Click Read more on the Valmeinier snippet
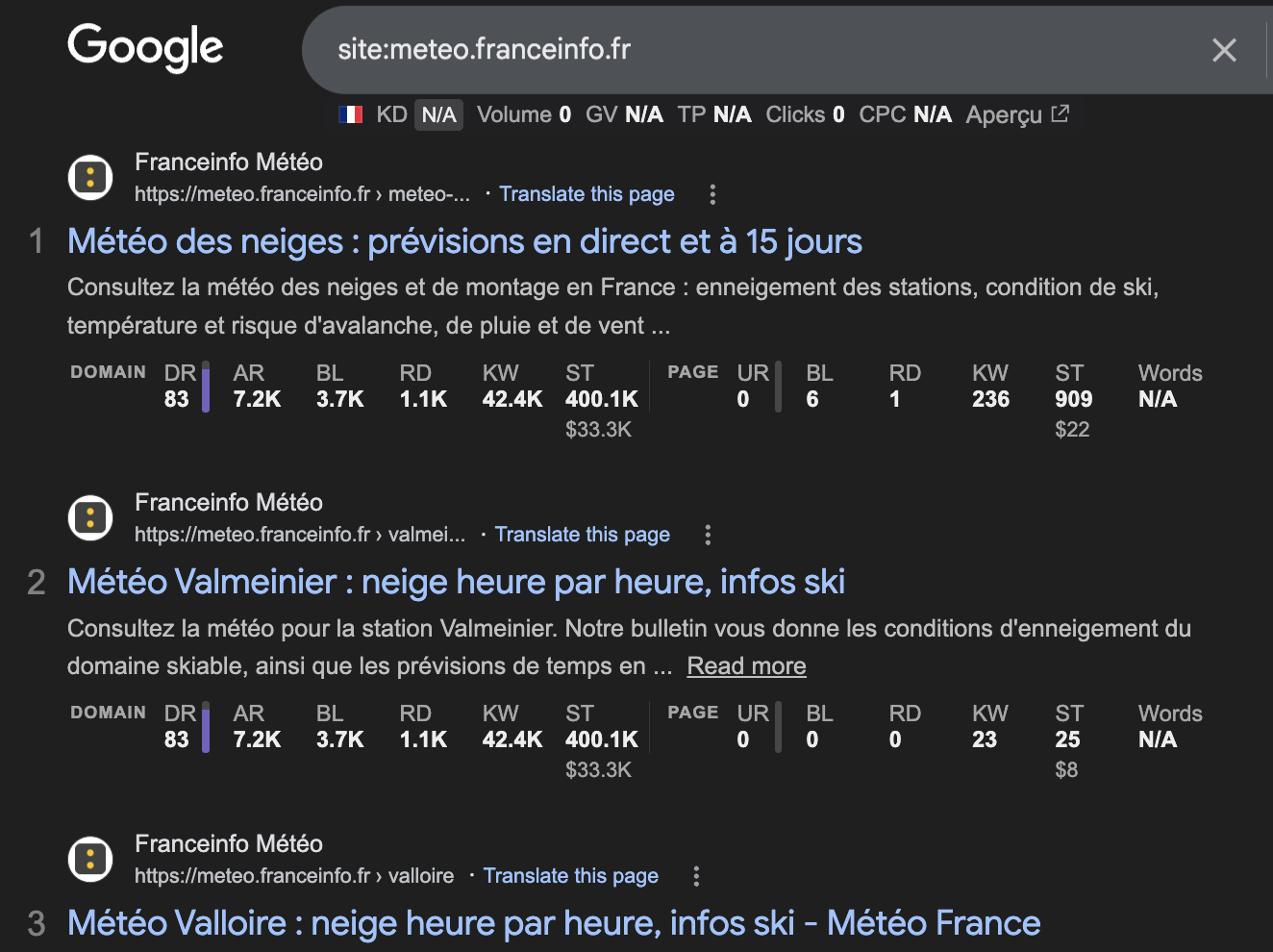The width and height of the screenshot is (1273, 952). [746, 665]
